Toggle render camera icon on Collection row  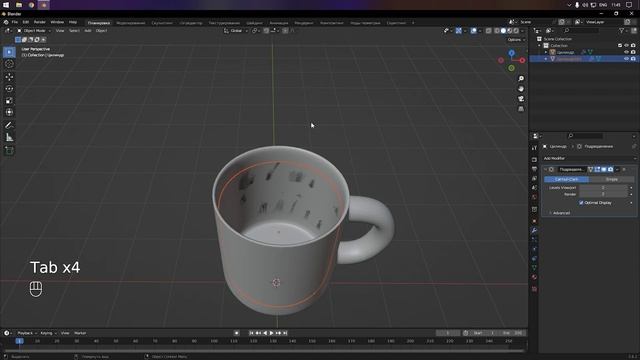click(633, 45)
